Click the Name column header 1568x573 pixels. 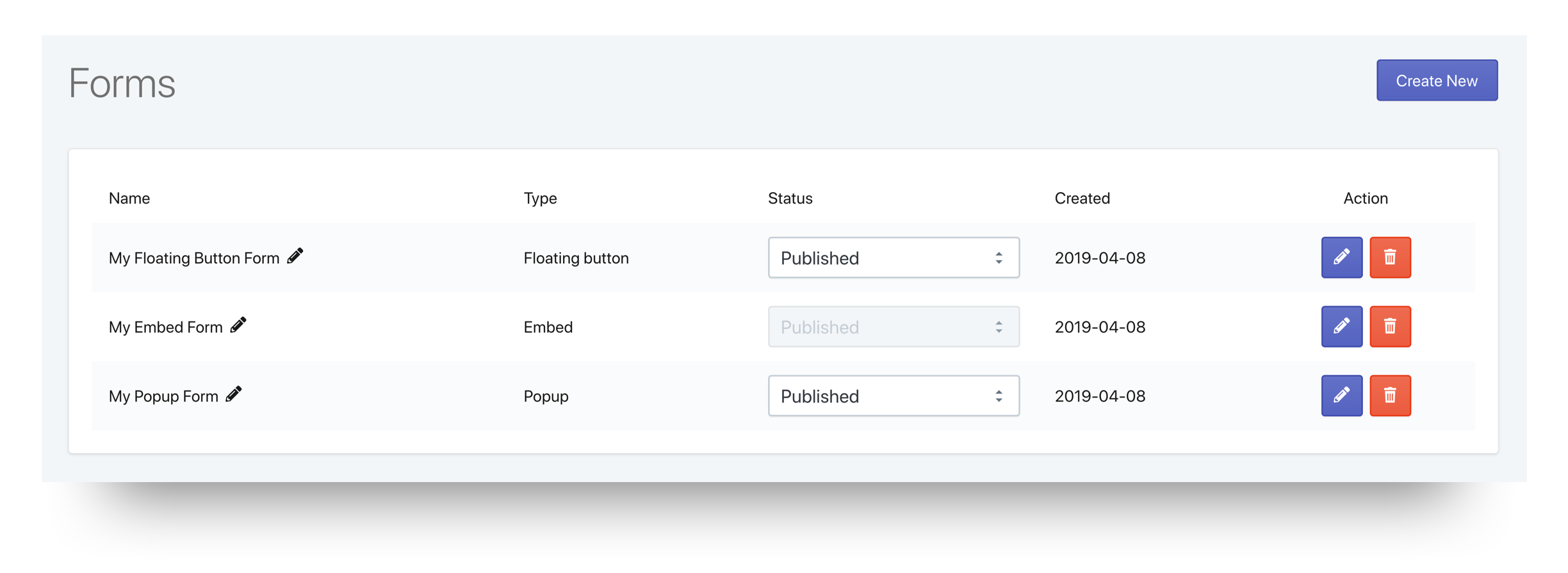click(129, 198)
